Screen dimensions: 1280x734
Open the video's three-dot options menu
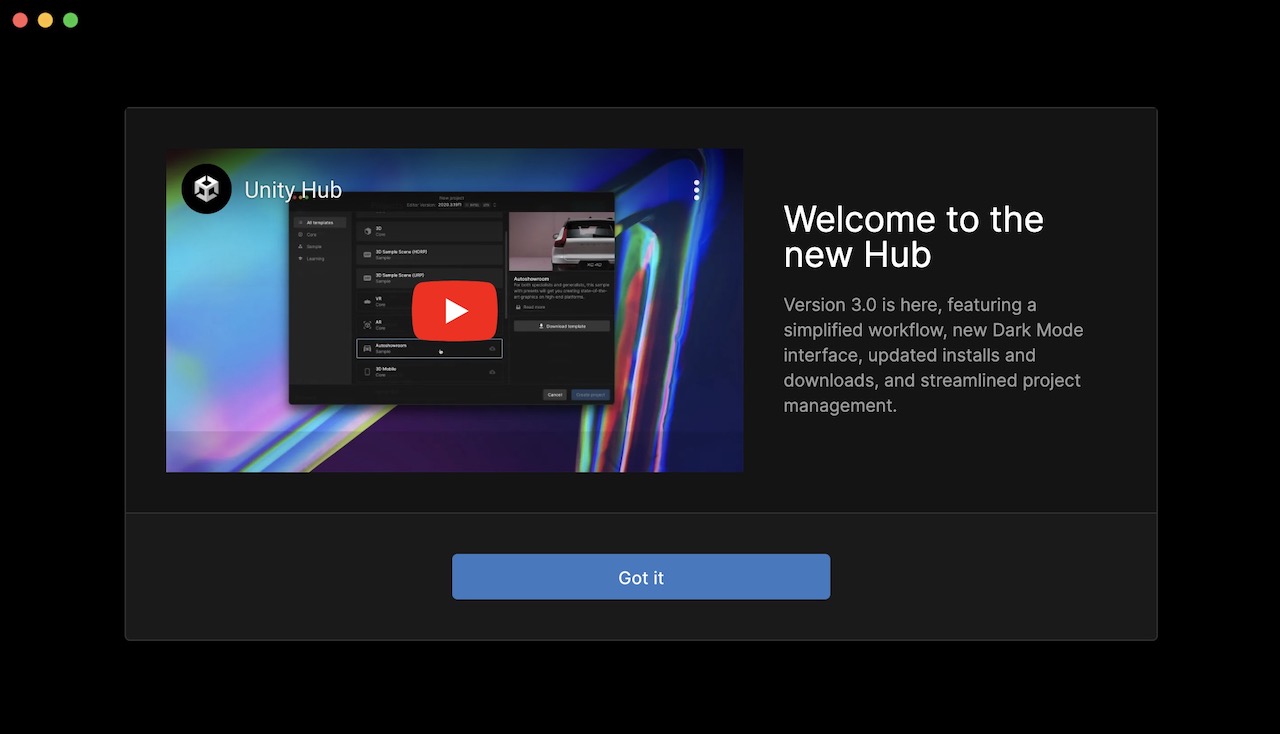[696, 190]
